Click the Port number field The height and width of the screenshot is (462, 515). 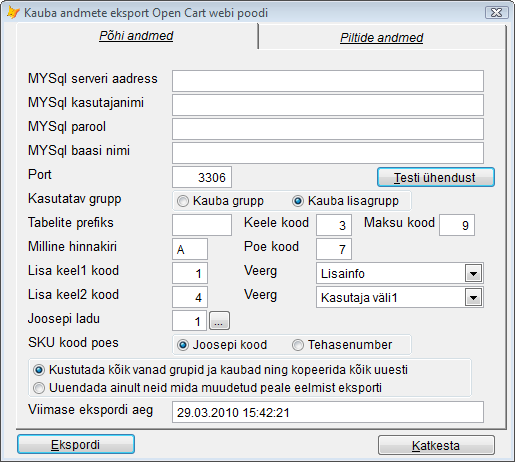point(202,177)
